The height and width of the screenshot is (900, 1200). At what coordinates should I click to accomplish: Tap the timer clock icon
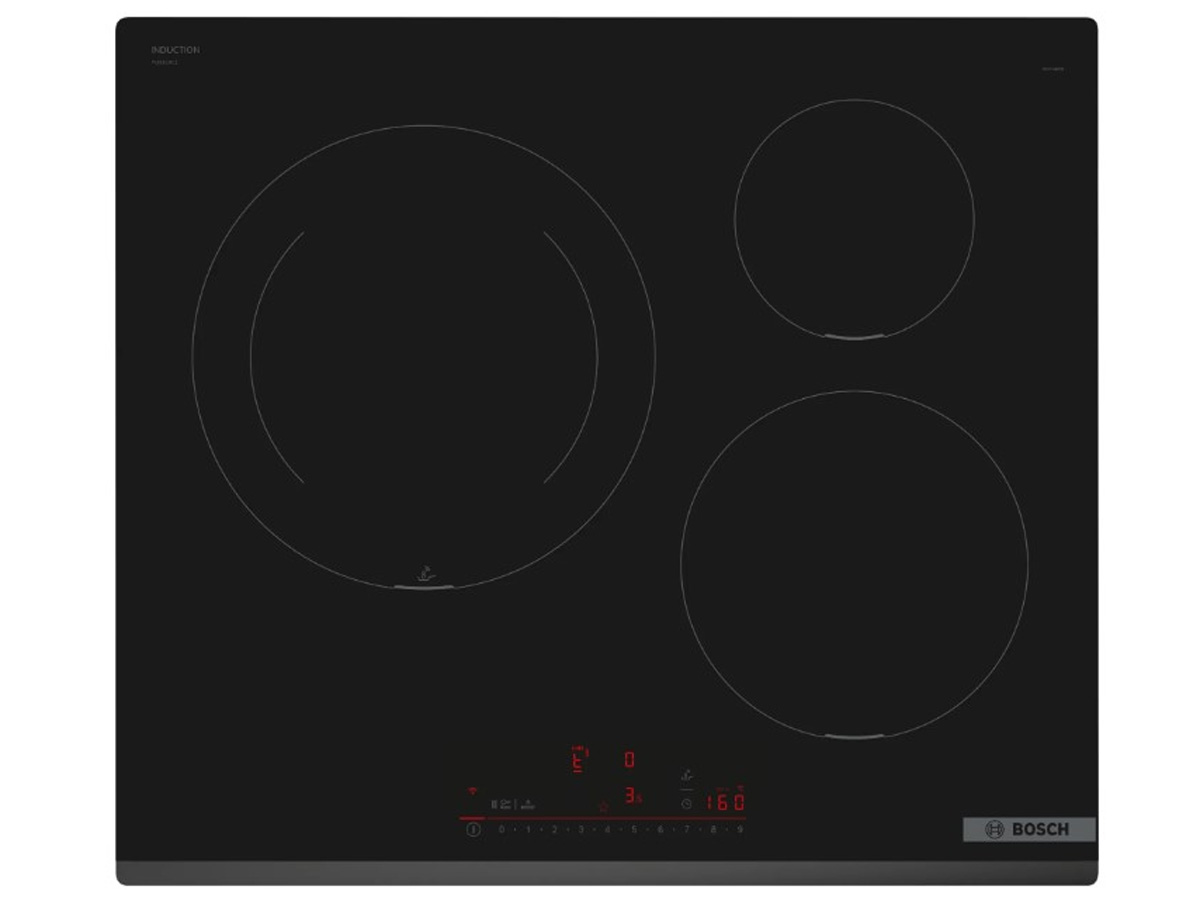point(686,803)
